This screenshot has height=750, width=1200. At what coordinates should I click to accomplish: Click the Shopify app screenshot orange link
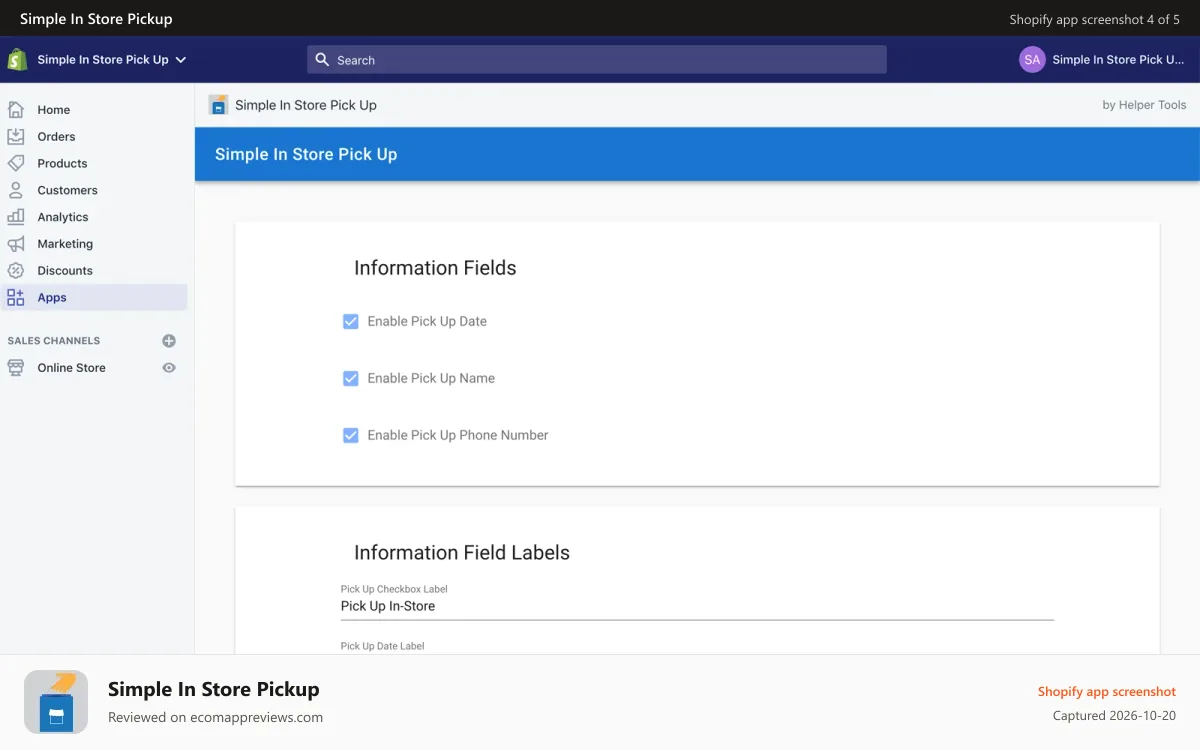pyautogui.click(x=1106, y=692)
